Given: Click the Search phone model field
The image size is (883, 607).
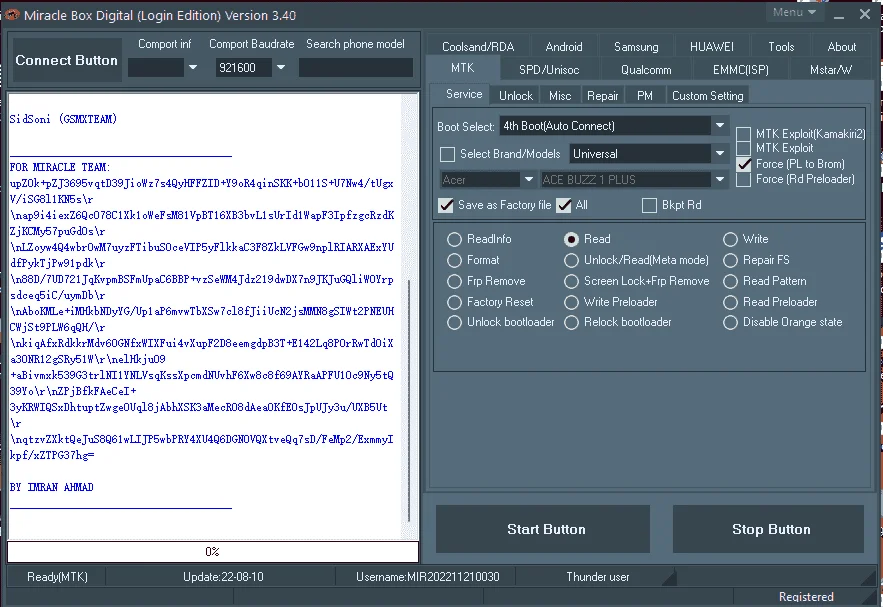Looking at the screenshot, I should (356, 68).
